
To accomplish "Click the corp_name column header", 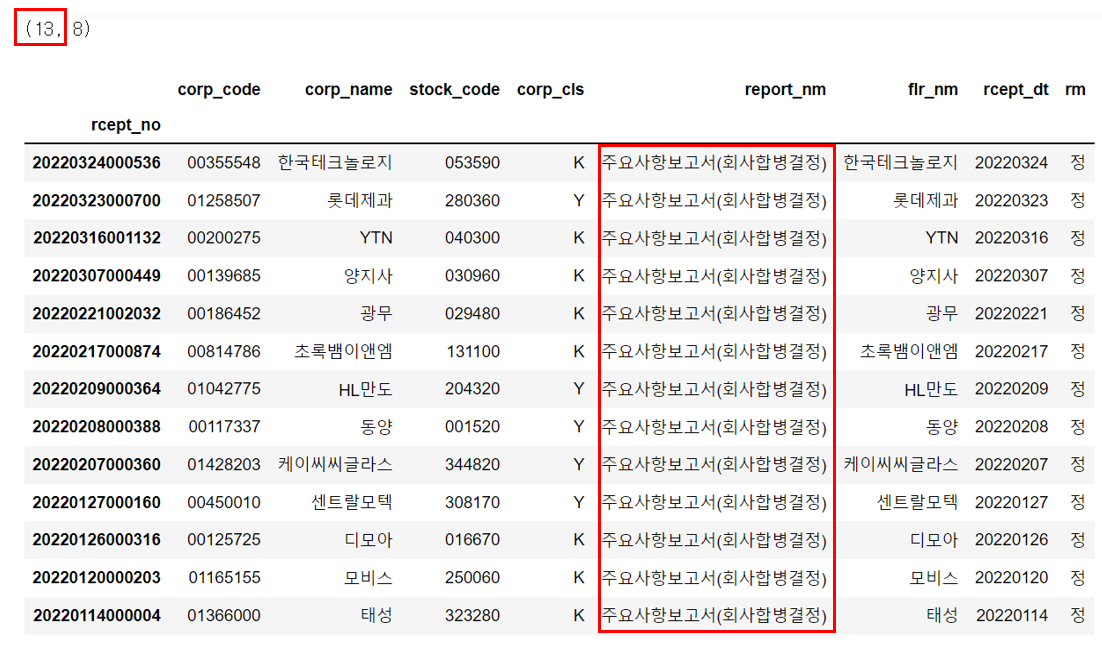I will click(x=348, y=90).
